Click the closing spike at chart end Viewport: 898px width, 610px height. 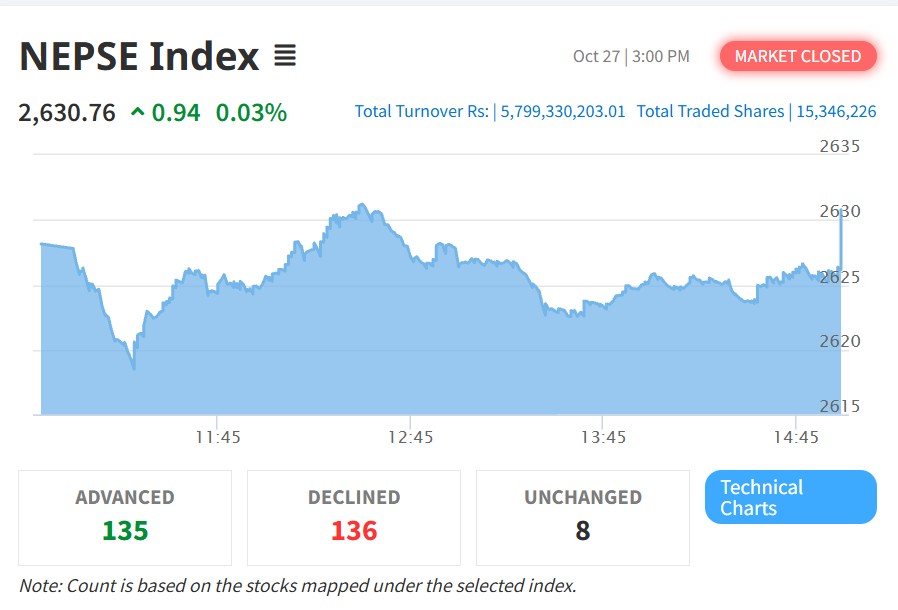click(x=841, y=238)
